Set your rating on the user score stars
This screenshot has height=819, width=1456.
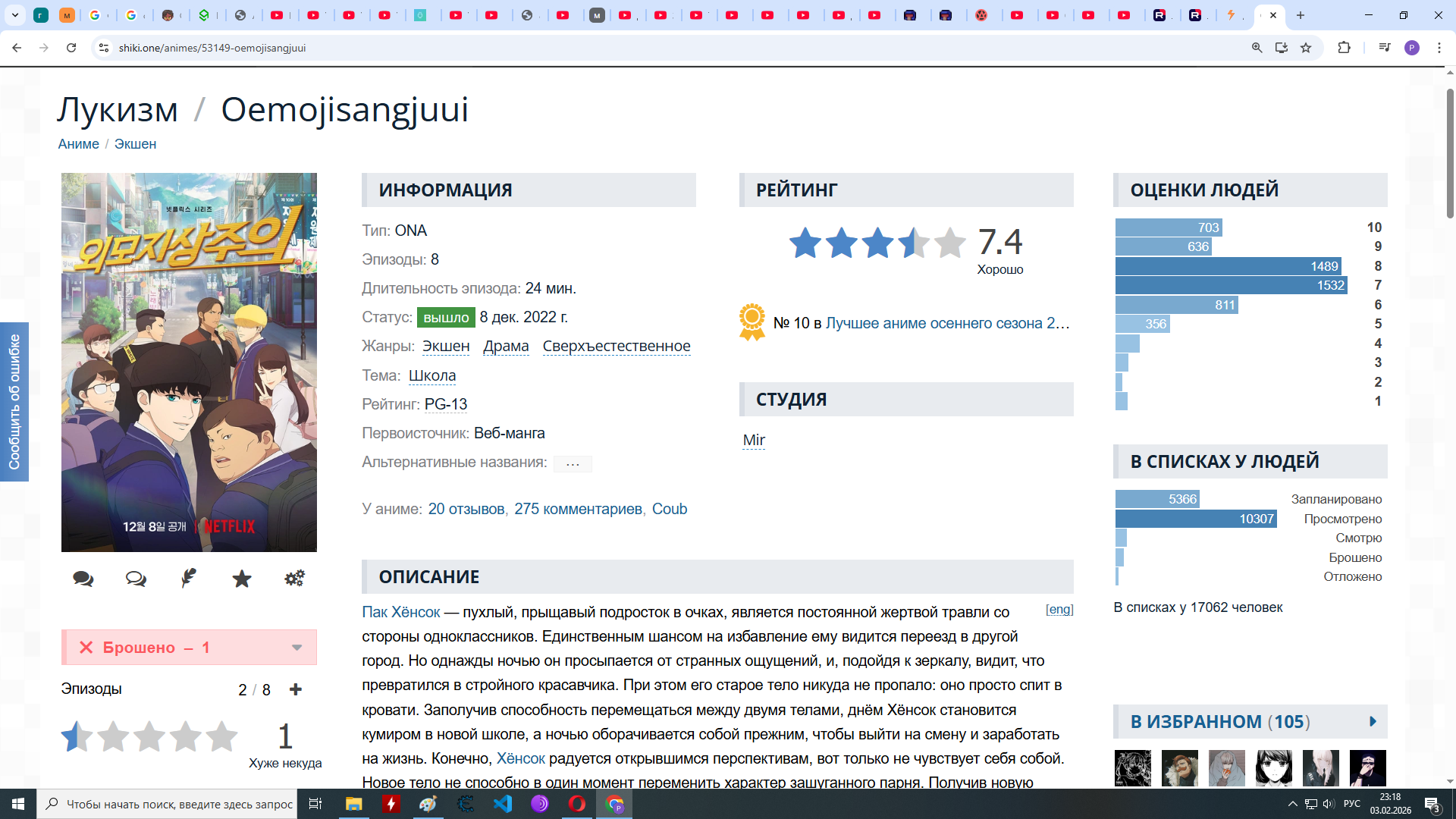click(149, 736)
